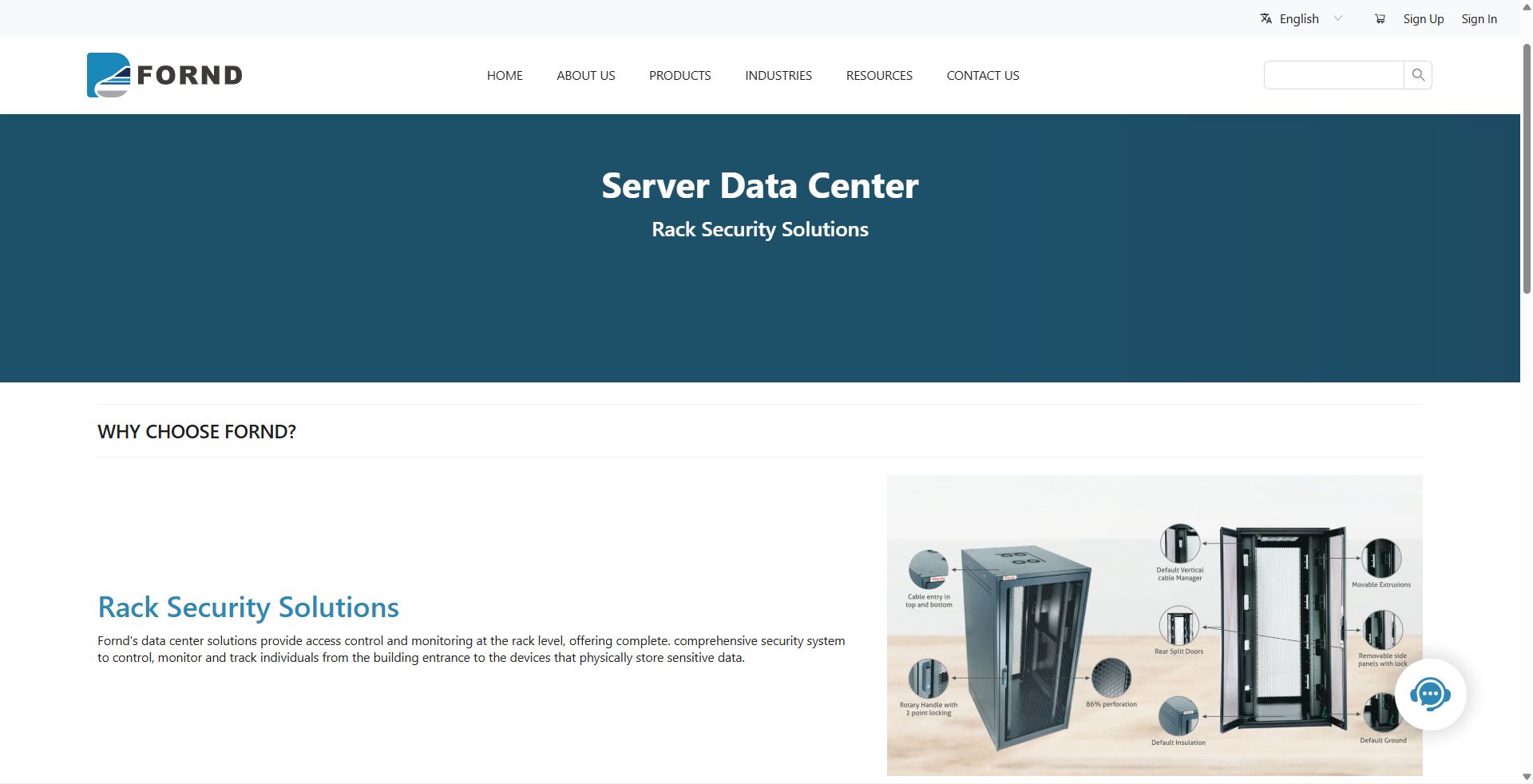Image resolution: width=1533 pixels, height=784 pixels.
Task: Expand the English language dropdown chevron
Action: [x=1338, y=18]
